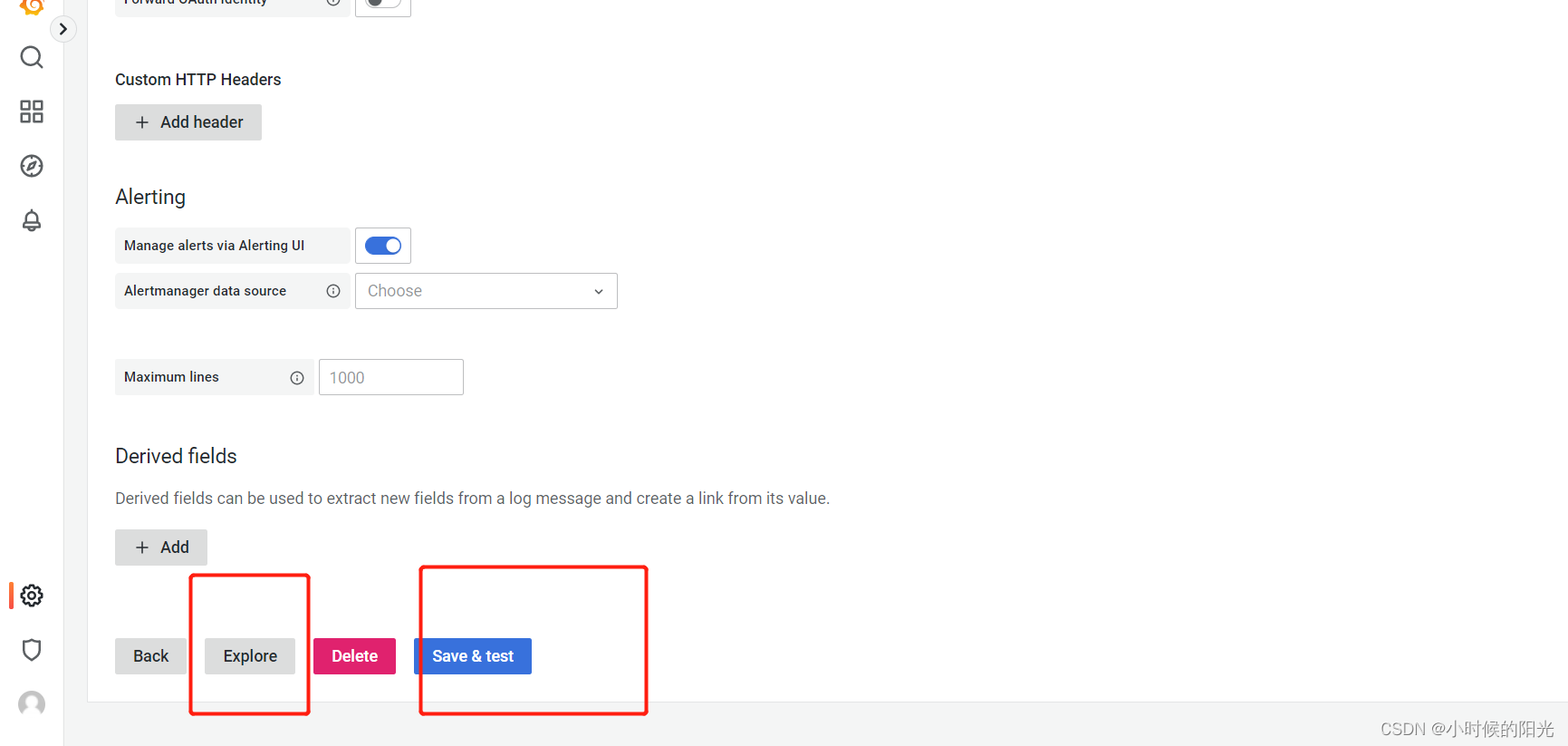Click the Alertmanager data source label
This screenshot has width=1568, height=746.
coord(205,291)
